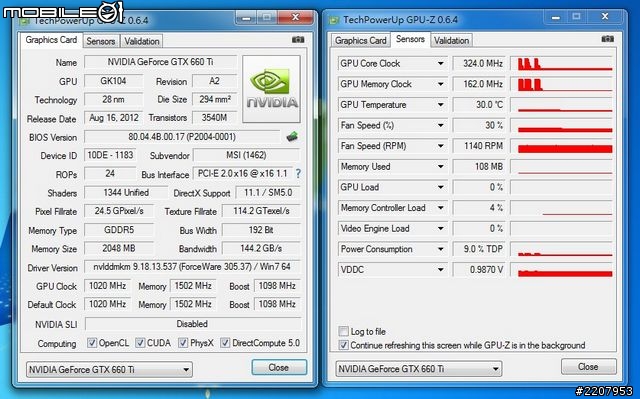Open the Power Consumption sensor dropdown
This screenshot has height=399, width=640.
[x=440, y=249]
